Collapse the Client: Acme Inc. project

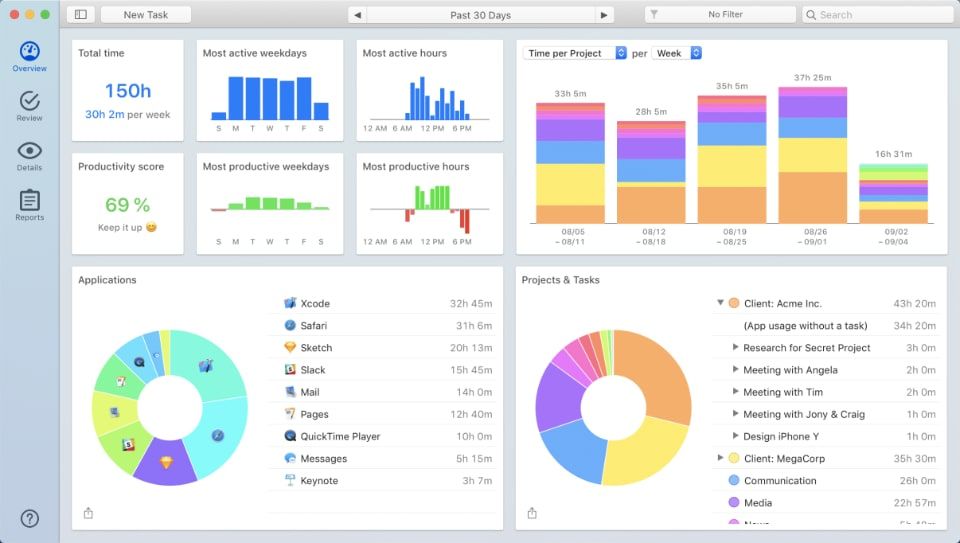(721, 302)
